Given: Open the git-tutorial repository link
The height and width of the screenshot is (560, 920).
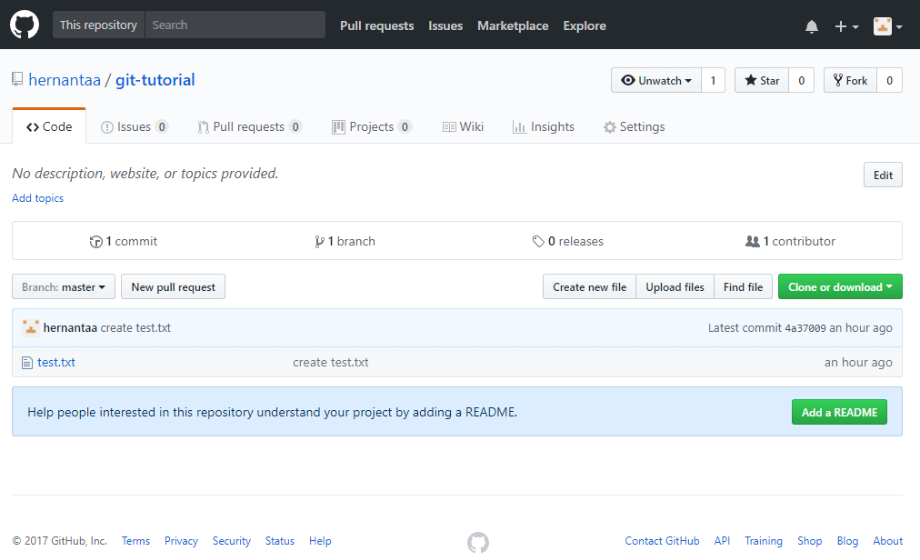Looking at the screenshot, I should 155,80.
